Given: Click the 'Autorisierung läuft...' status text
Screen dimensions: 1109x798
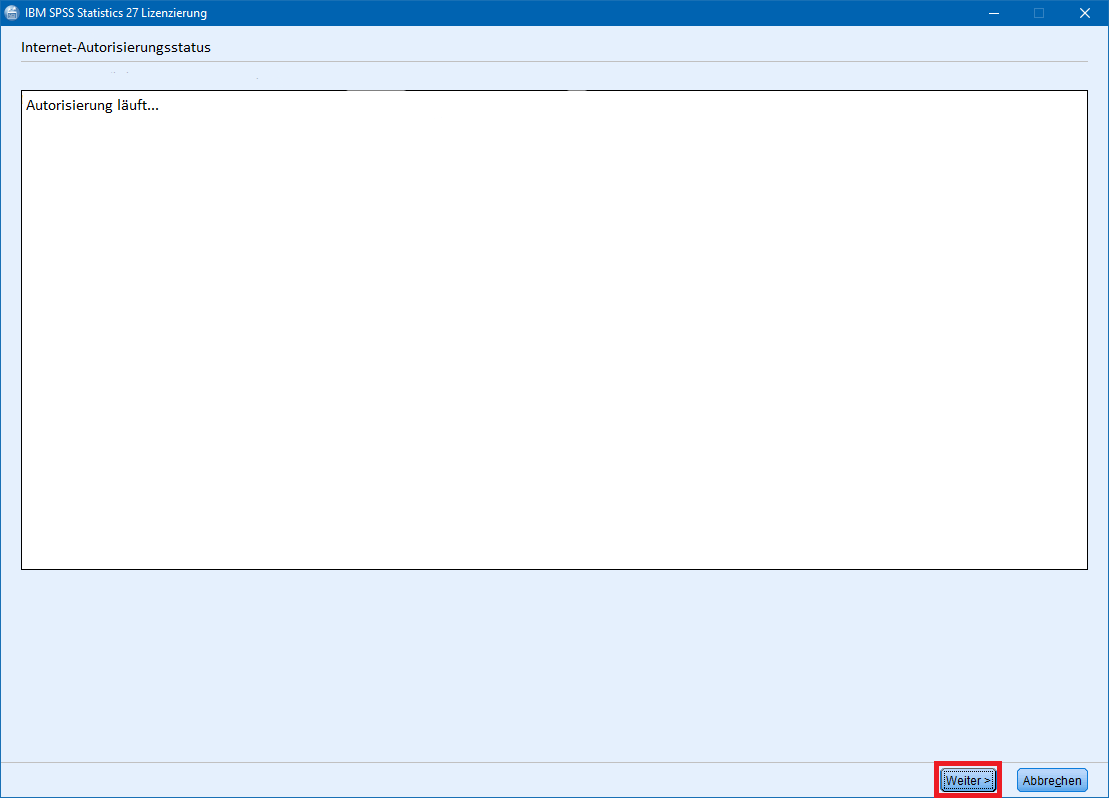Looking at the screenshot, I should pos(92,105).
